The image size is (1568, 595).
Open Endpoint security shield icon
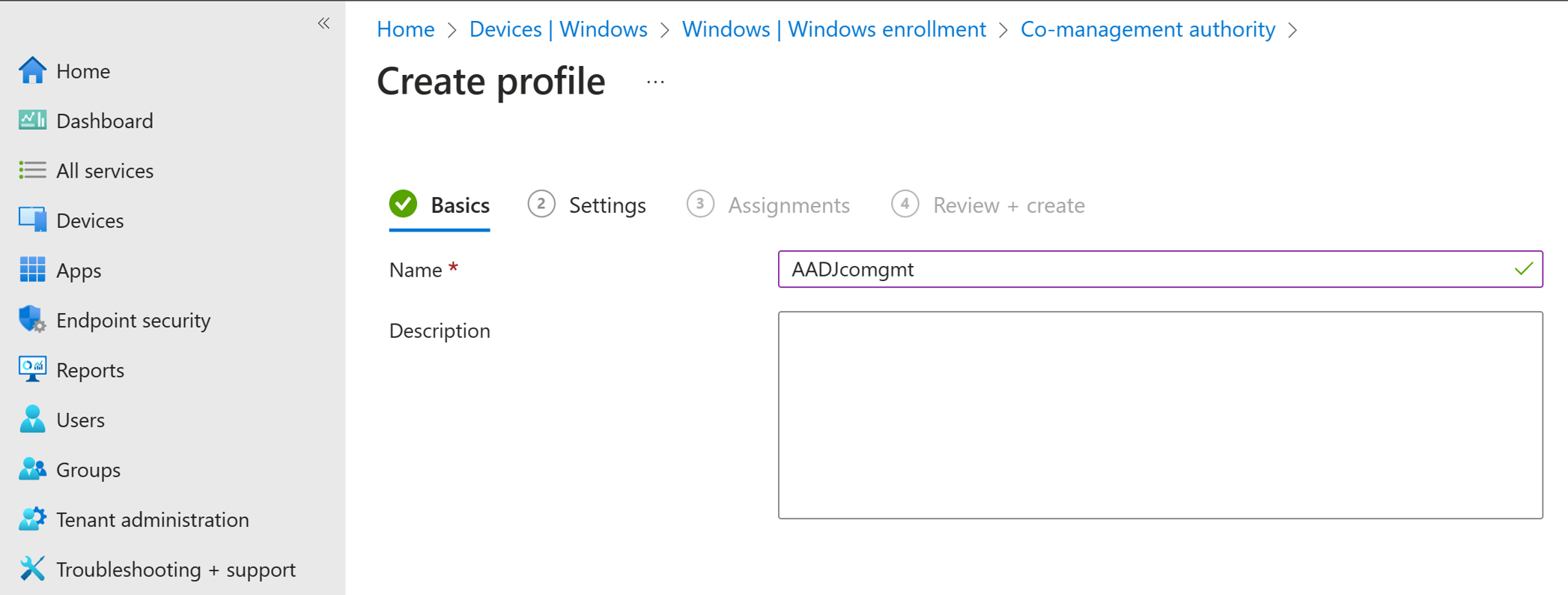pyautogui.click(x=32, y=320)
